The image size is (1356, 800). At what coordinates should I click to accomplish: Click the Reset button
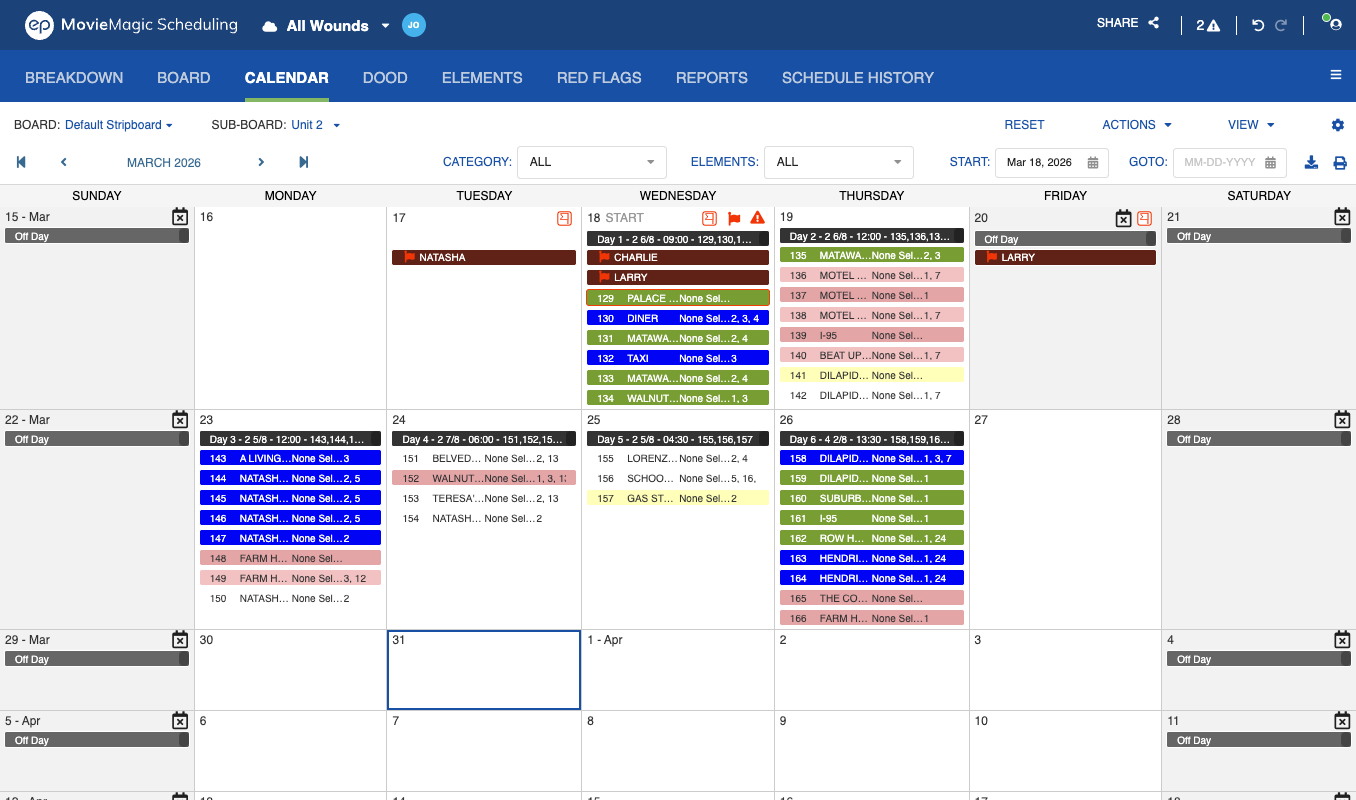point(1024,125)
